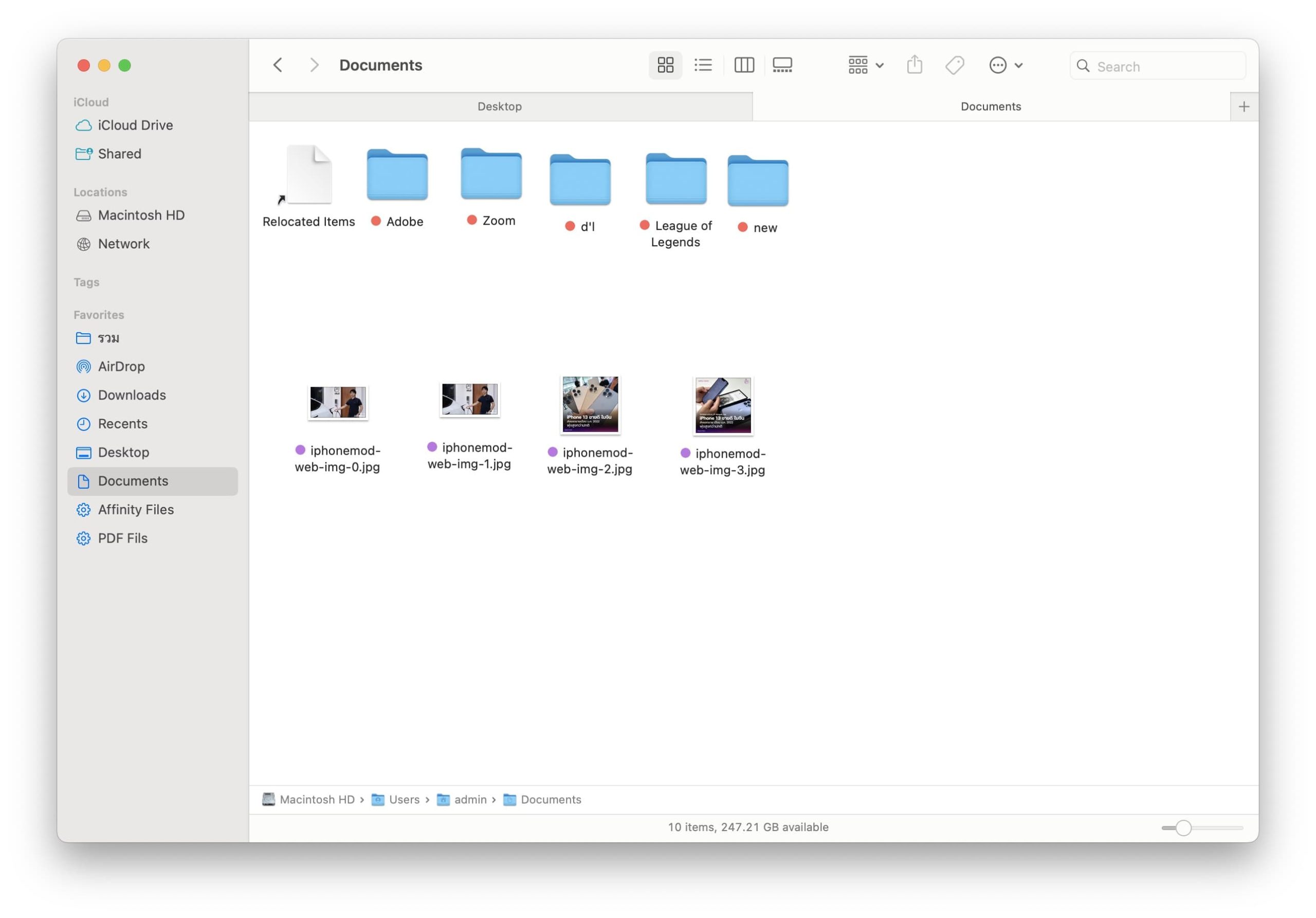Click Users in the path bar
Image resolution: width=1316 pixels, height=918 pixels.
pyautogui.click(x=404, y=799)
